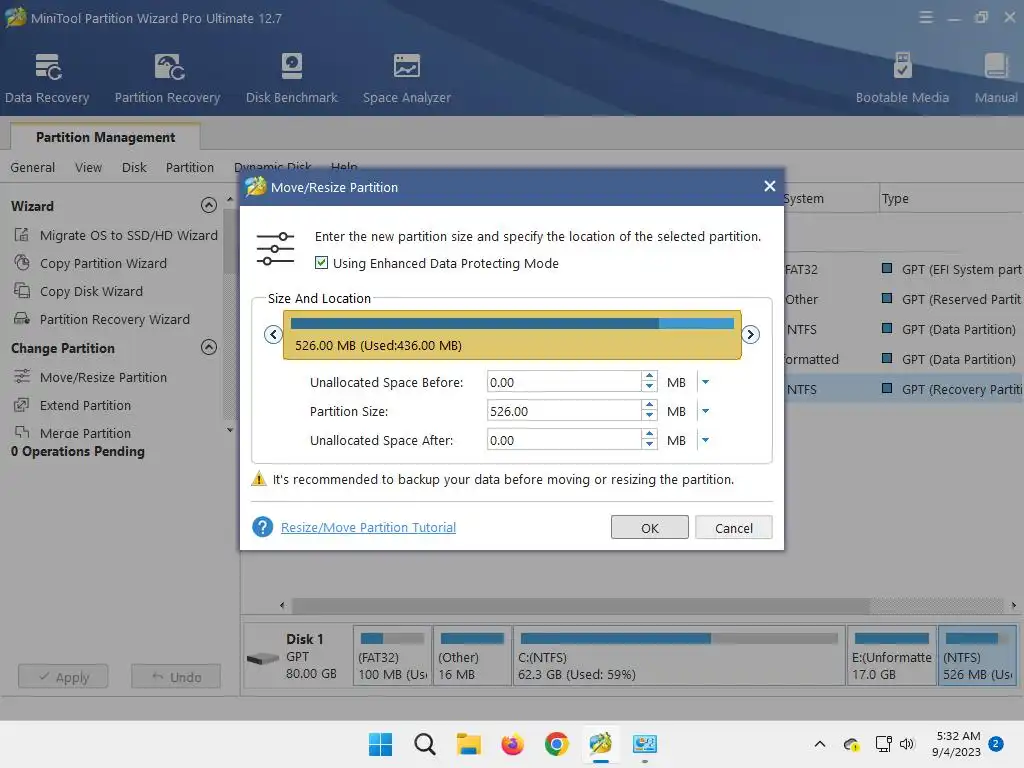This screenshot has height=768, width=1024.
Task: Create Bootable Media
Action: click(902, 78)
